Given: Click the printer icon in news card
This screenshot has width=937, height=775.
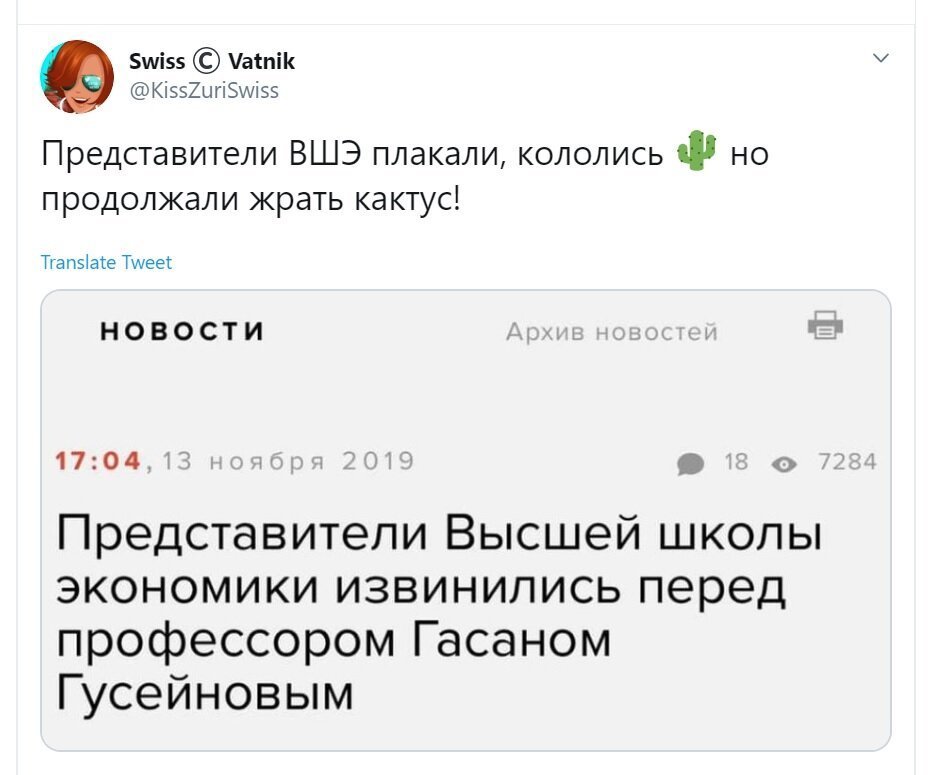Looking at the screenshot, I should pyautogui.click(x=825, y=326).
